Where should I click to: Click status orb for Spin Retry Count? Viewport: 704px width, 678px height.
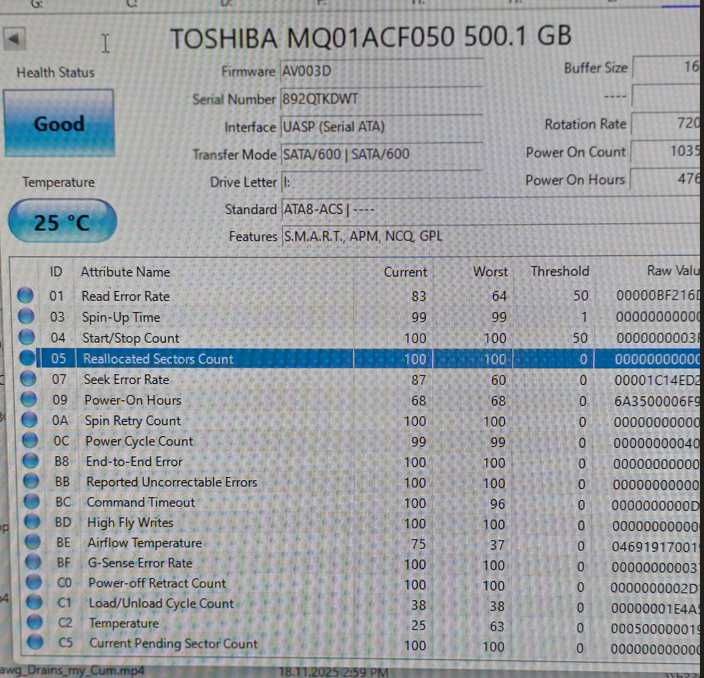[x=30, y=420]
